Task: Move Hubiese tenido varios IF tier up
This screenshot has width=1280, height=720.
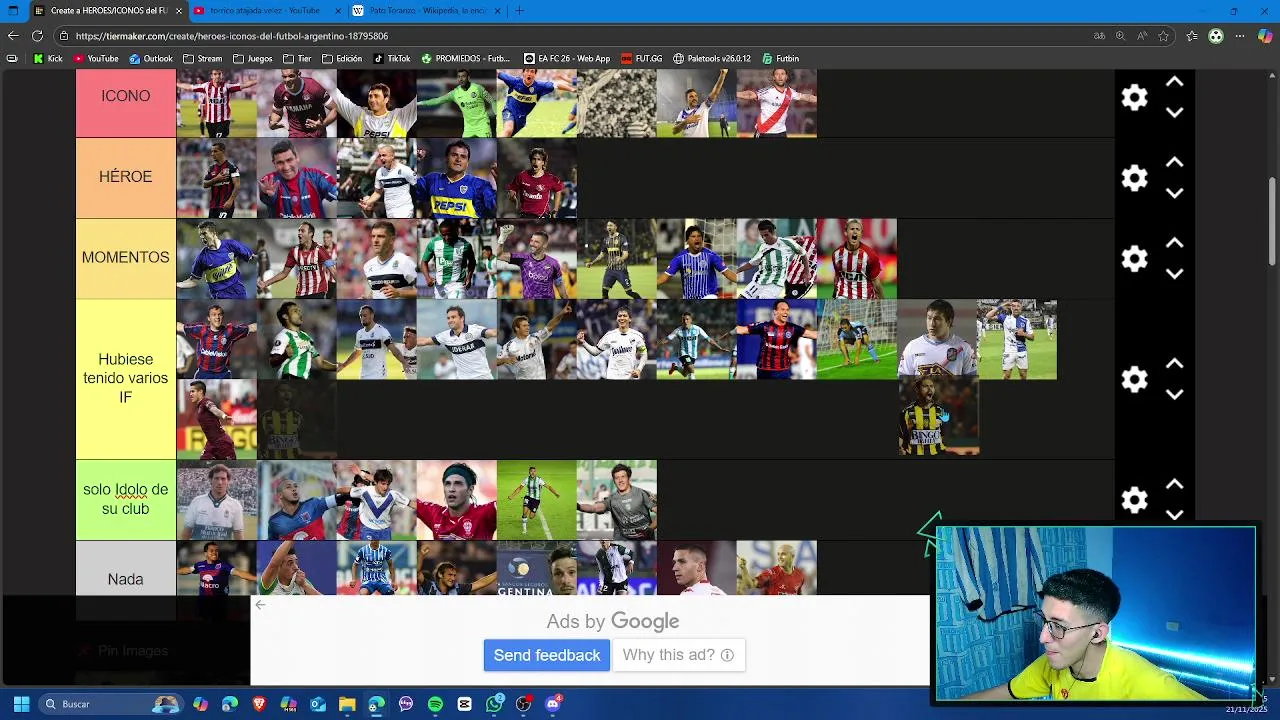Action: tap(1175, 364)
